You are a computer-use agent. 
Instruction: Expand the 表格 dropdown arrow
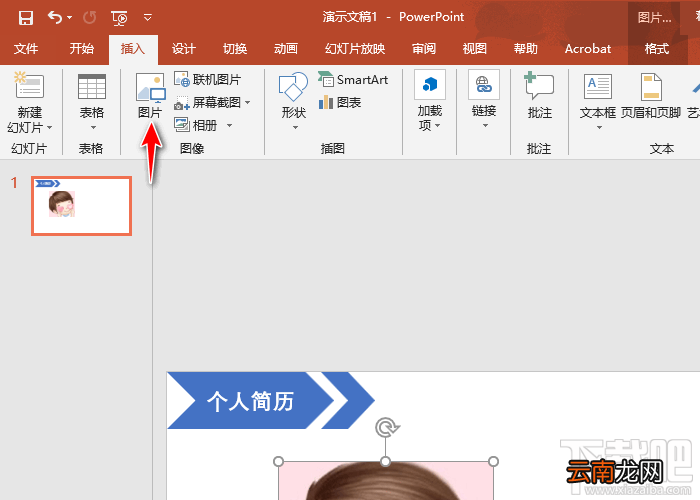(93, 128)
